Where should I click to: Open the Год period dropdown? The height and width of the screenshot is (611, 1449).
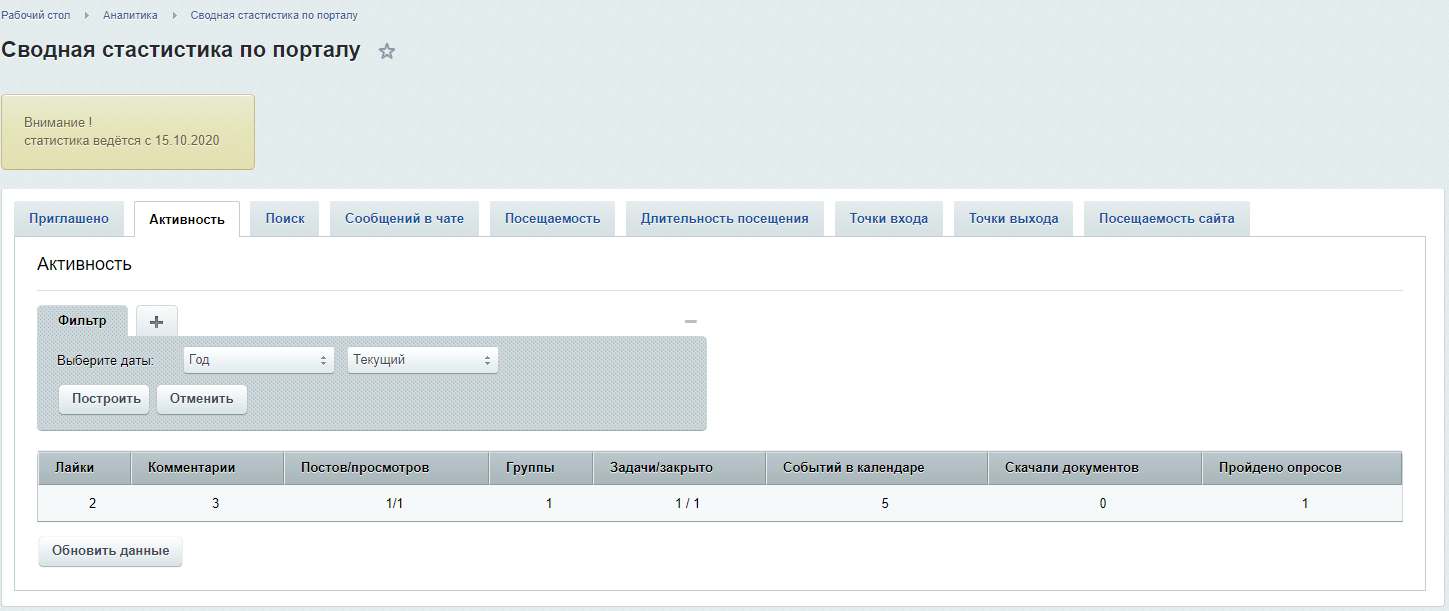259,360
